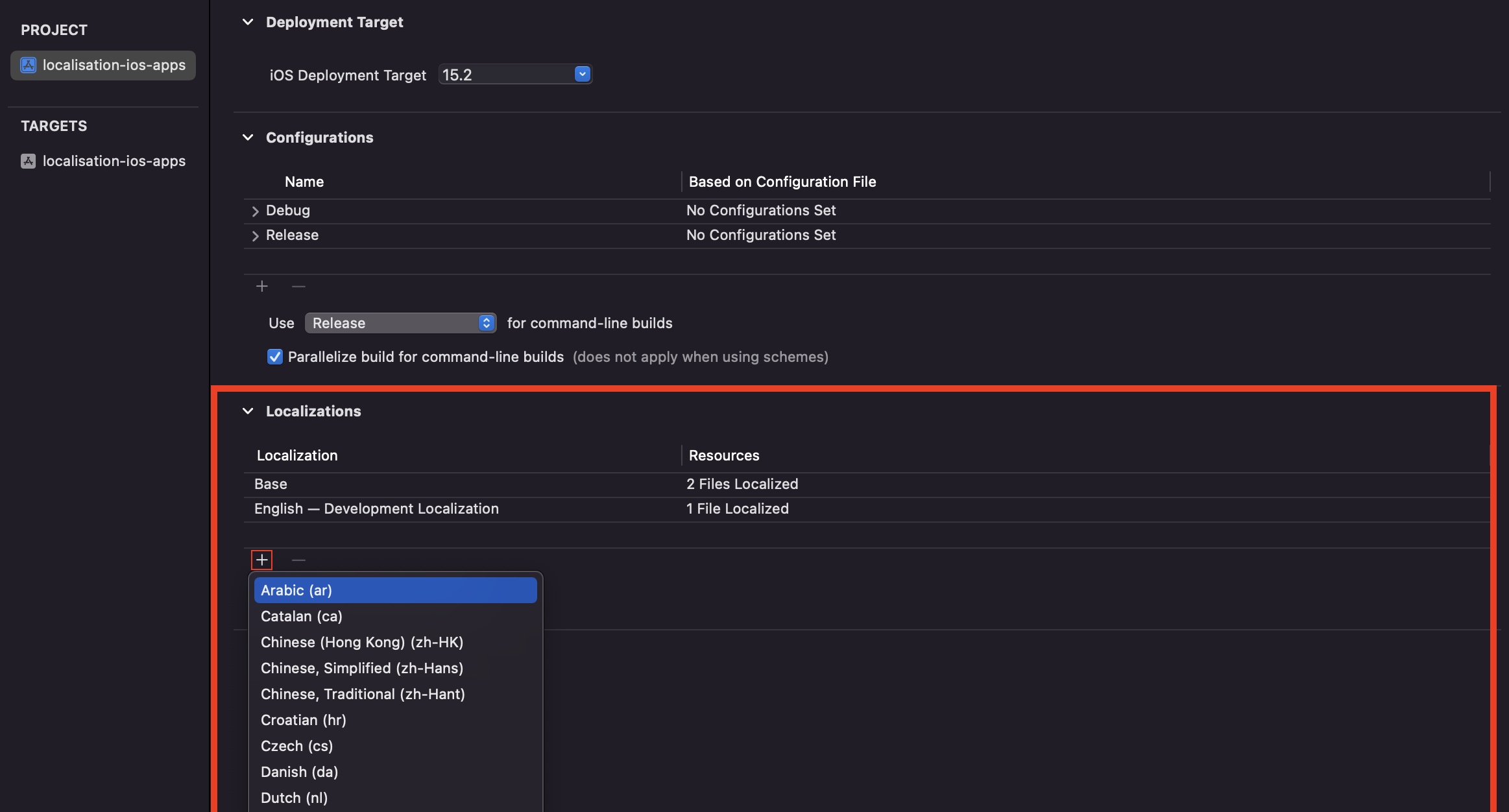Choose Dutch (nl) from the menu
This screenshot has width=1509, height=812.
coord(396,798)
